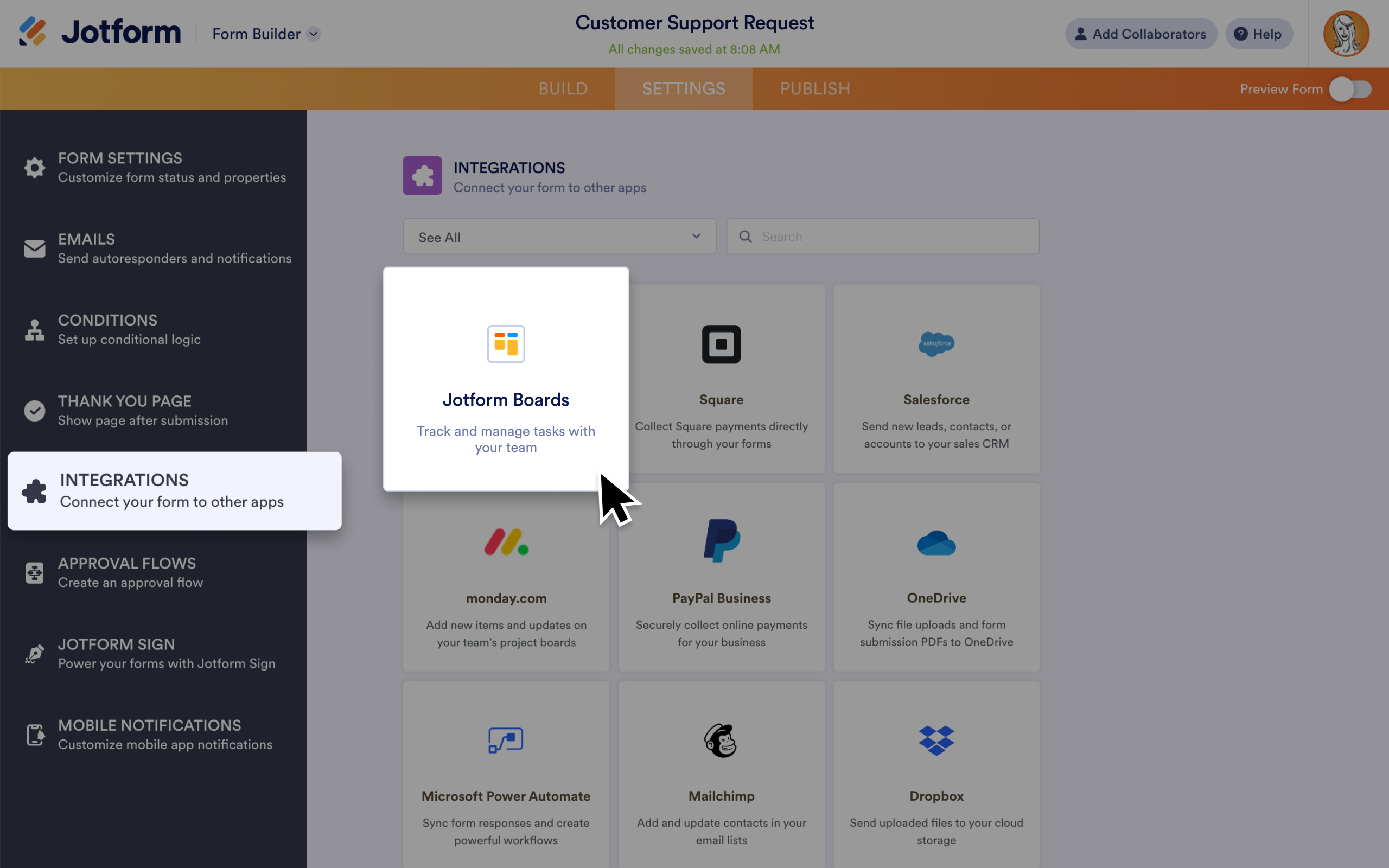This screenshot has height=868, width=1389.
Task: Click the Approval Flows icon
Action: 34,573
